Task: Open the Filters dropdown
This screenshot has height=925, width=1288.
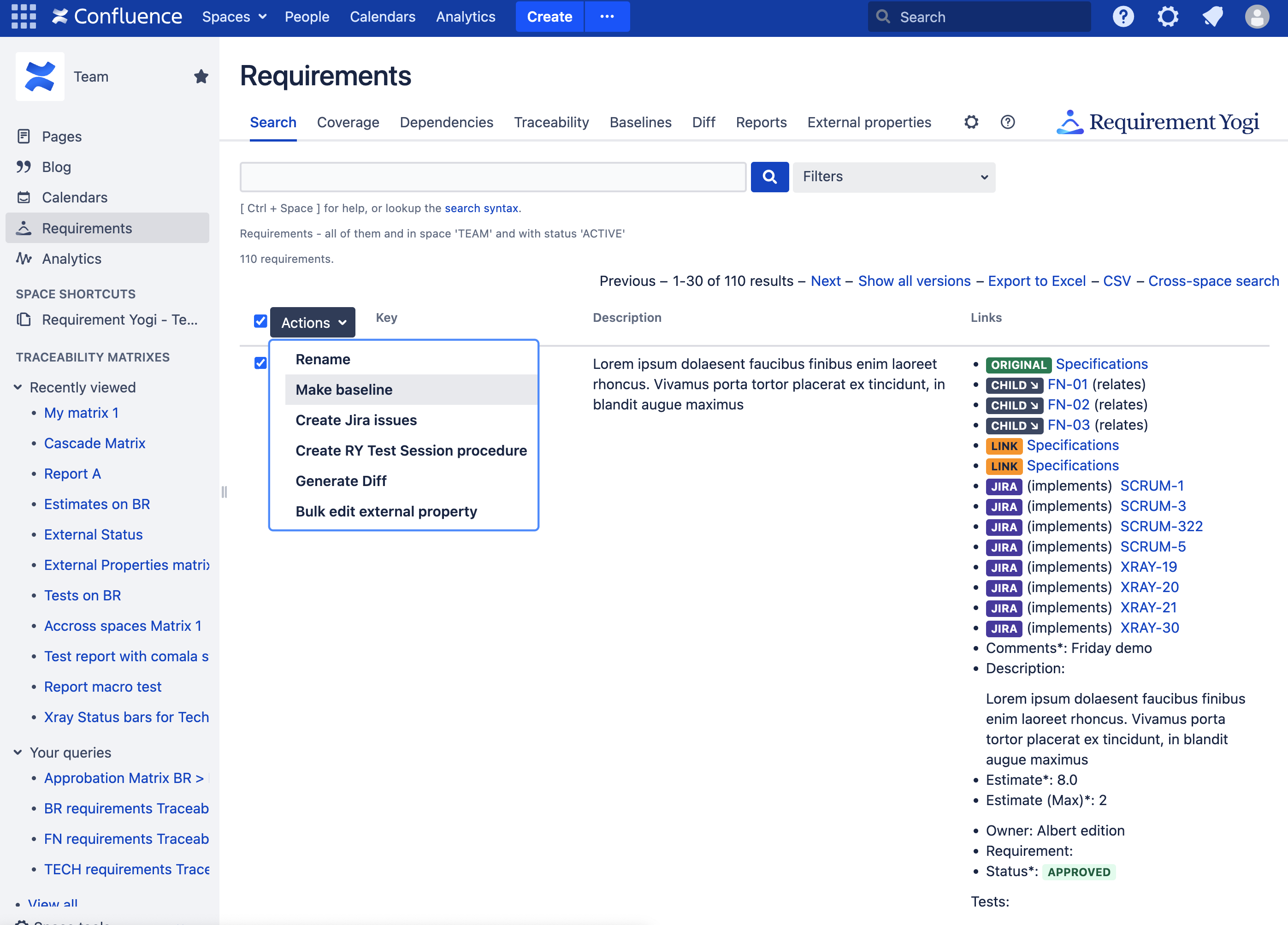Action: click(x=894, y=177)
